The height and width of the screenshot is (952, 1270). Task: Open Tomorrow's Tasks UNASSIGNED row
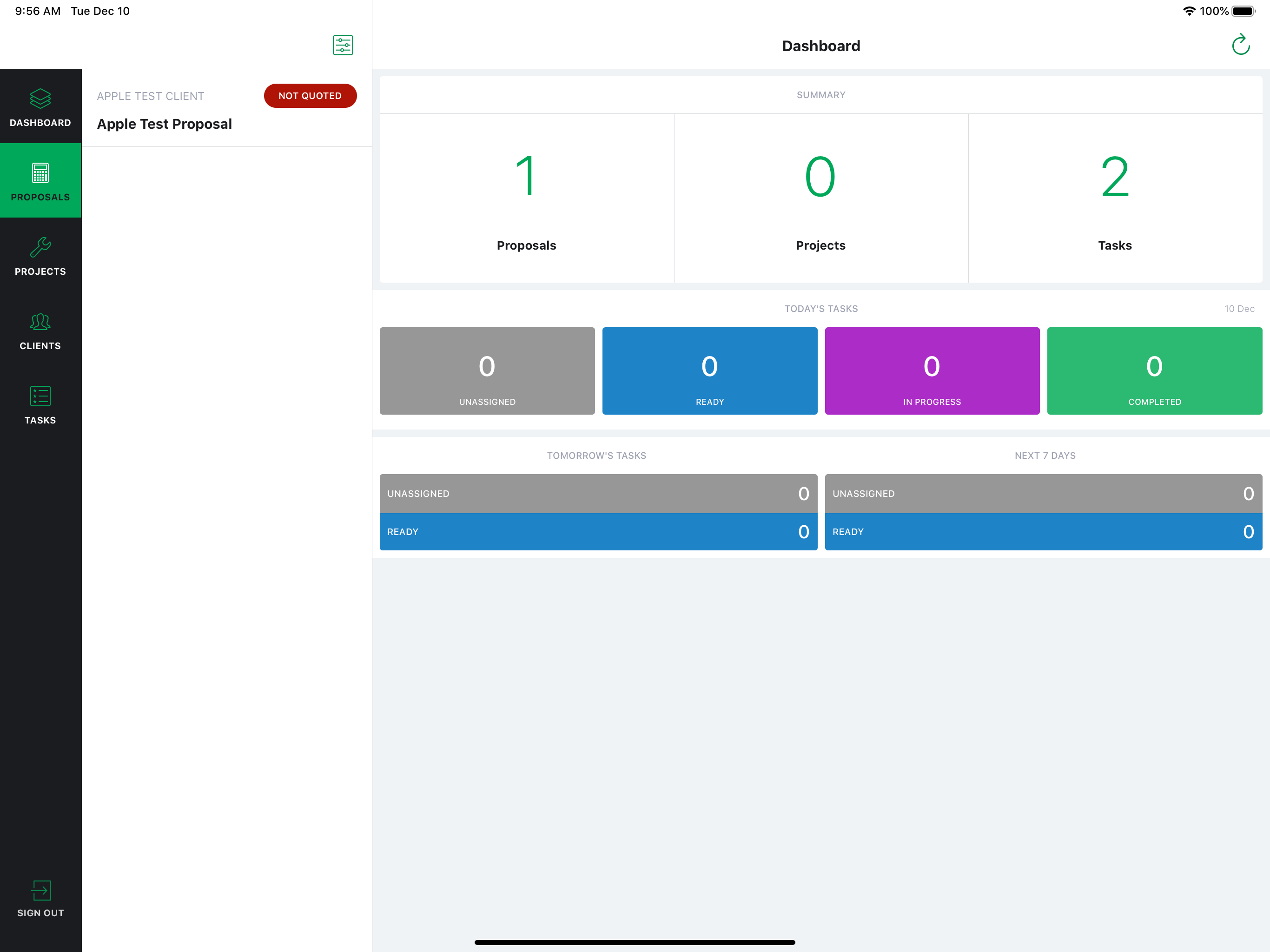(x=598, y=493)
